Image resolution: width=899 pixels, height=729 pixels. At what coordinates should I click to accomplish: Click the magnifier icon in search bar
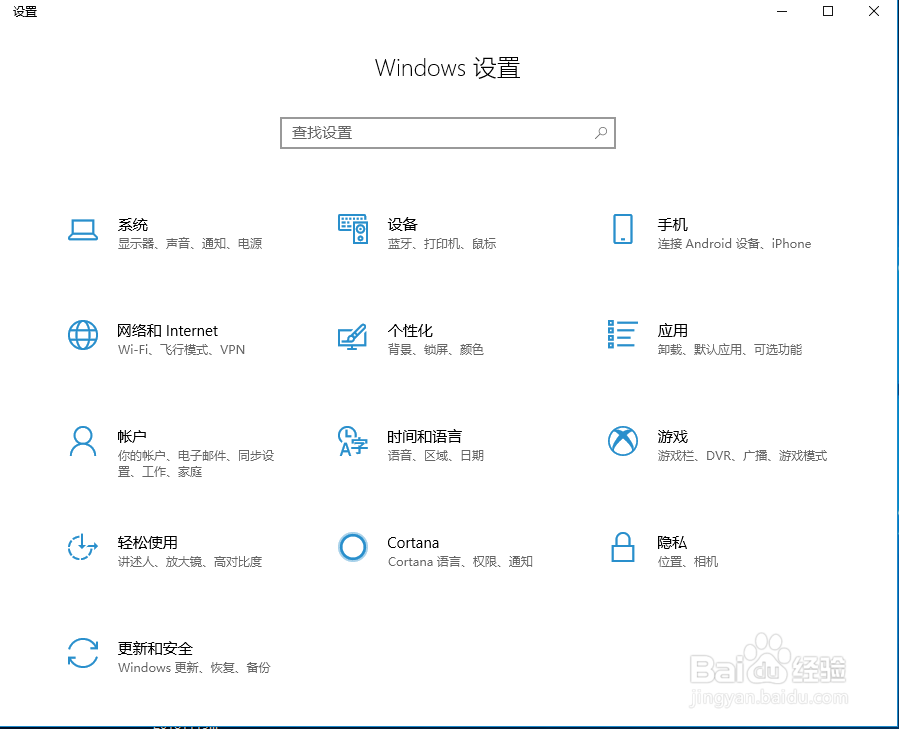[x=600, y=132]
